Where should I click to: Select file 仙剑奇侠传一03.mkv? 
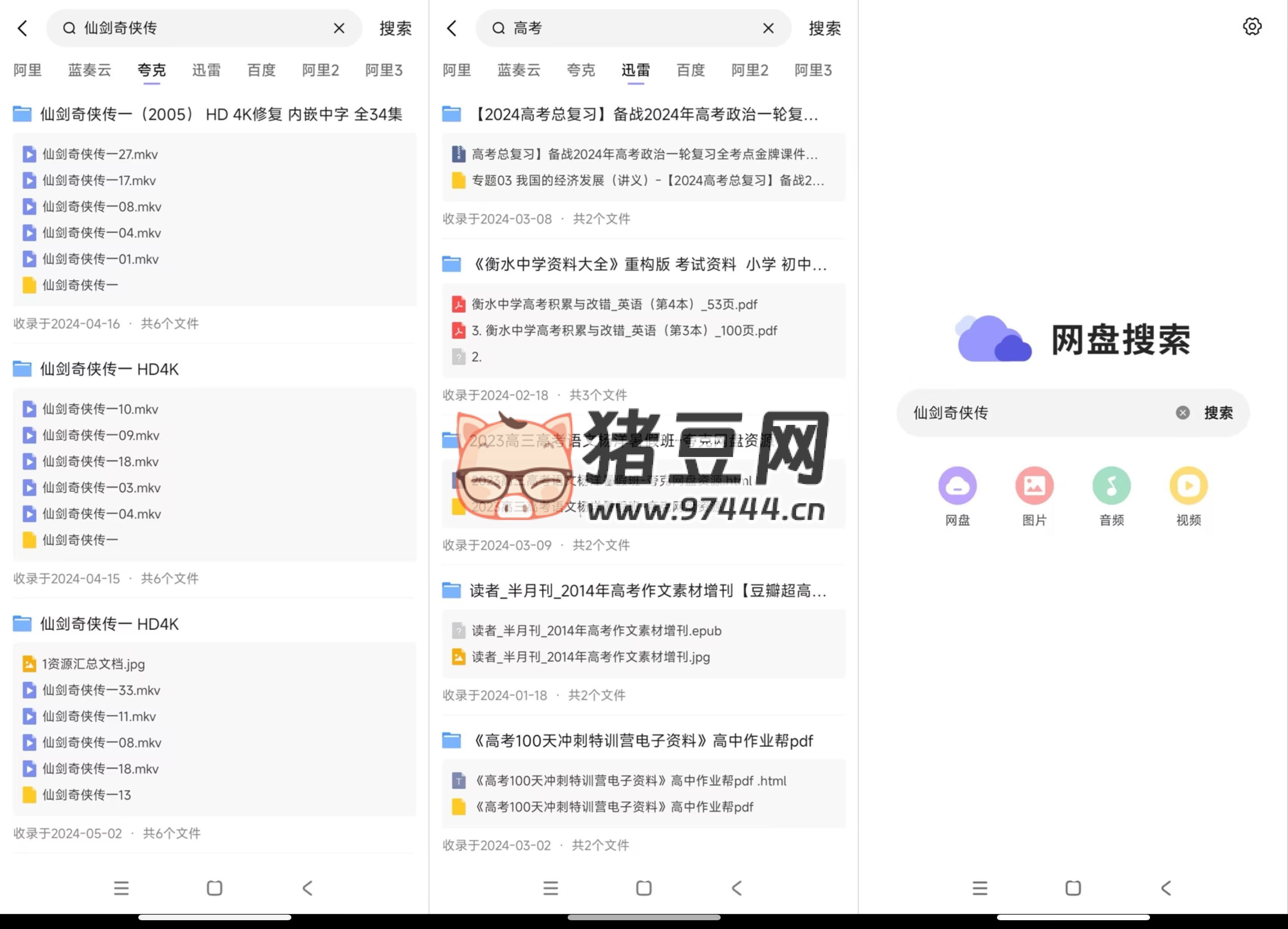(x=102, y=488)
